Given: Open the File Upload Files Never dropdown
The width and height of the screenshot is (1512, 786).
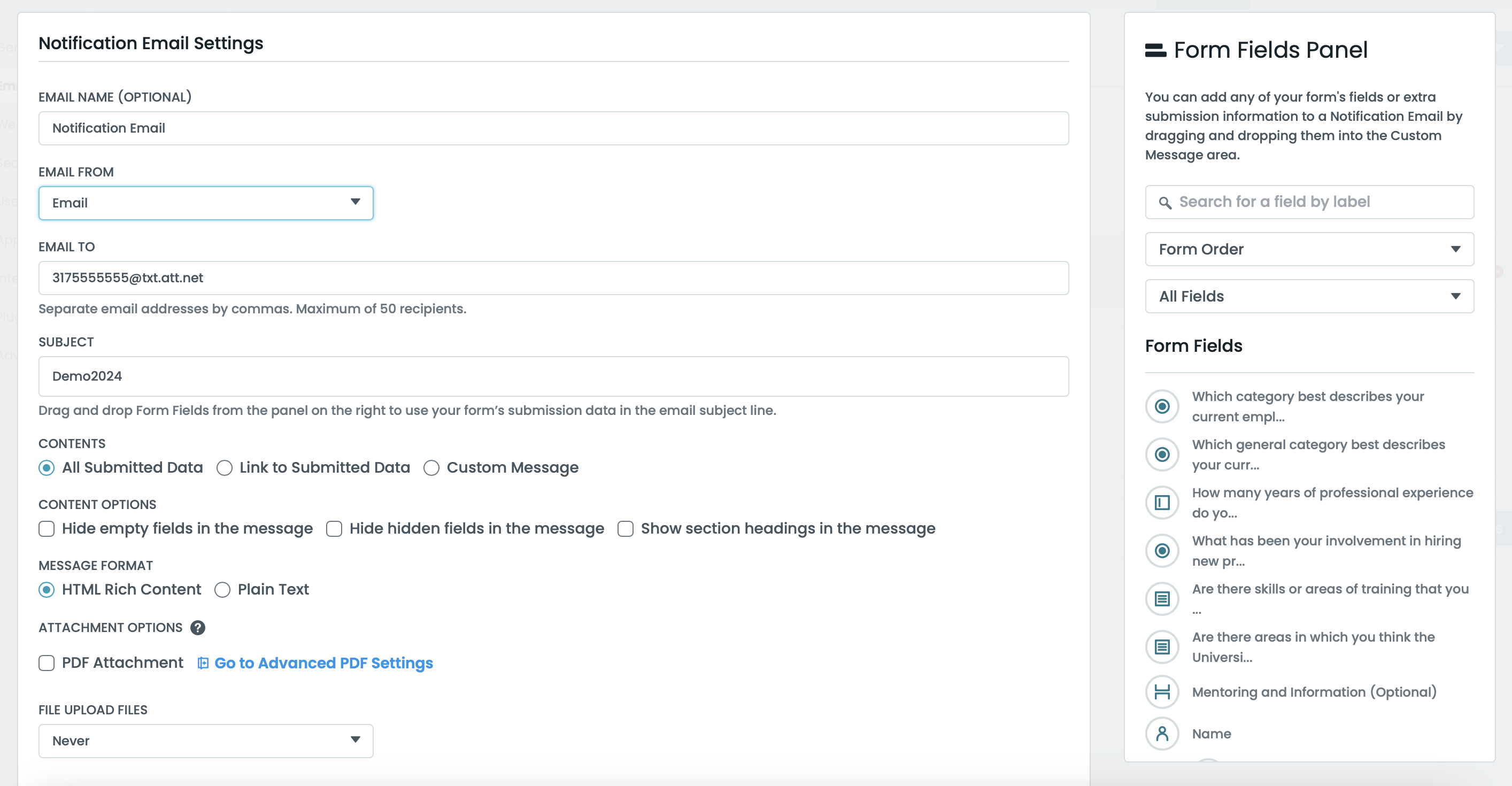Looking at the screenshot, I should [x=205, y=741].
